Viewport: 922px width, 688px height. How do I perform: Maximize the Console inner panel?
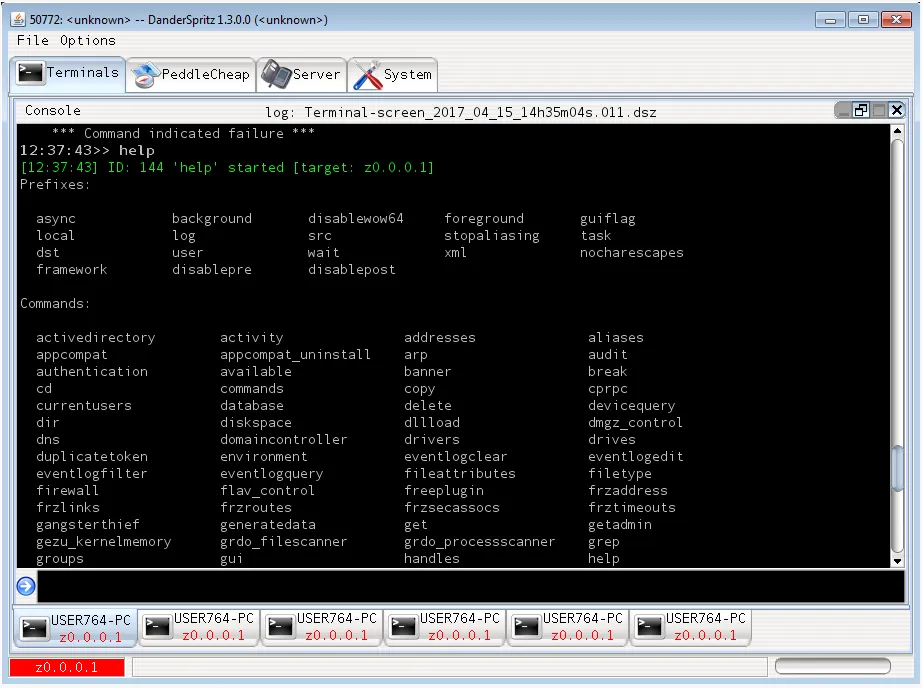[x=879, y=111]
